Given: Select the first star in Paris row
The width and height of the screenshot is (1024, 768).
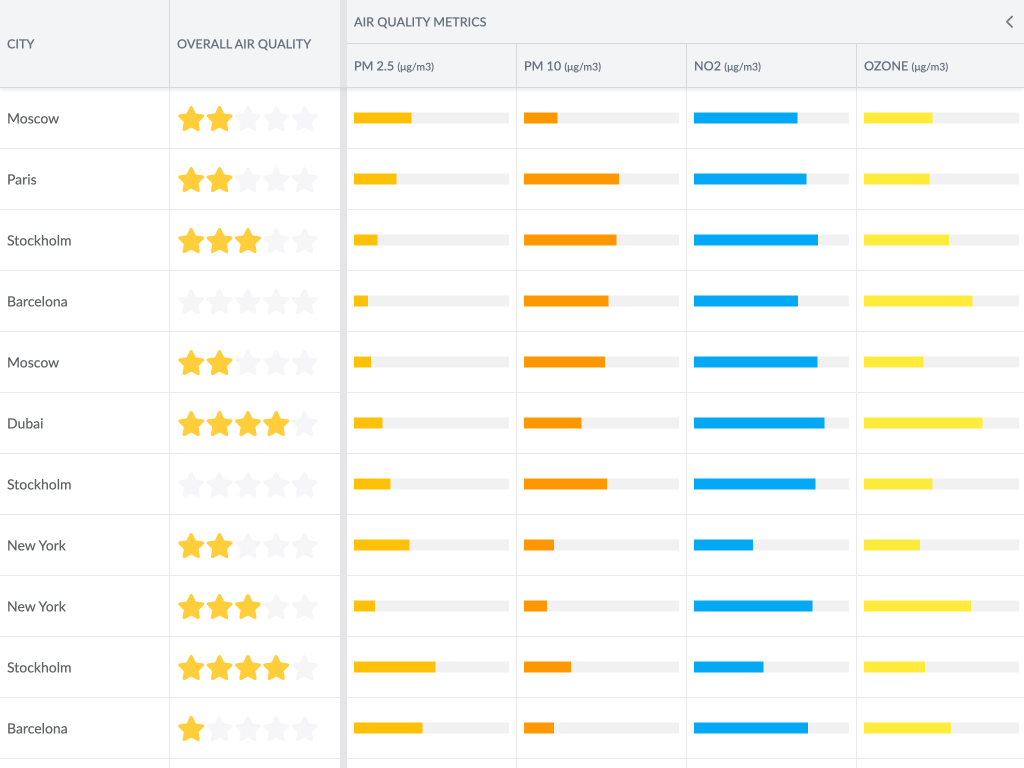Looking at the screenshot, I should coord(191,180).
